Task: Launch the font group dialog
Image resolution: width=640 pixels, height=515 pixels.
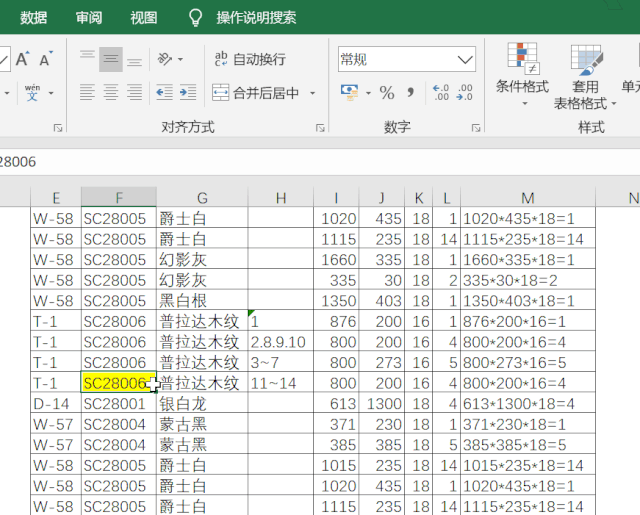Action: point(58,128)
